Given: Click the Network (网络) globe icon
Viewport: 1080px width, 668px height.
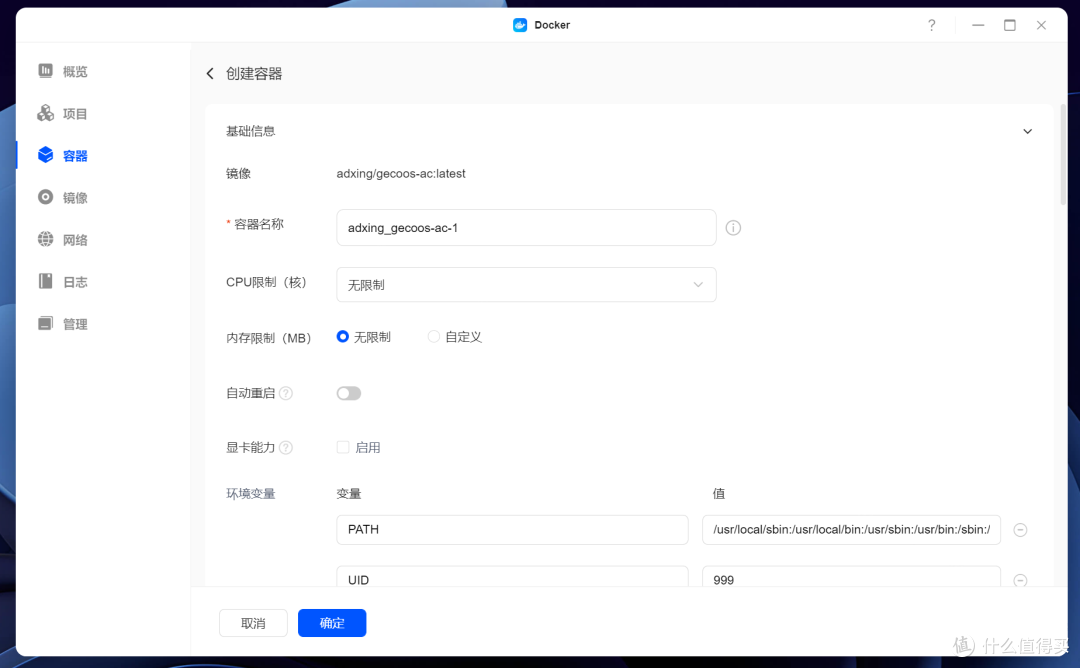Looking at the screenshot, I should [x=45, y=239].
